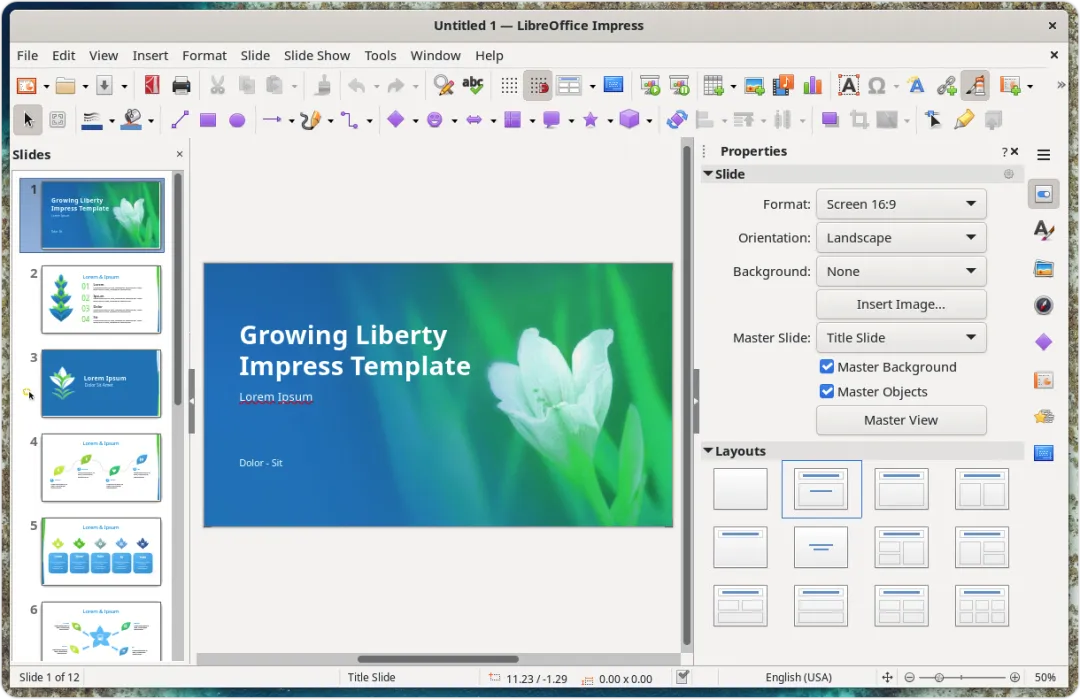
Task: Open the Format menu
Action: click(x=204, y=55)
